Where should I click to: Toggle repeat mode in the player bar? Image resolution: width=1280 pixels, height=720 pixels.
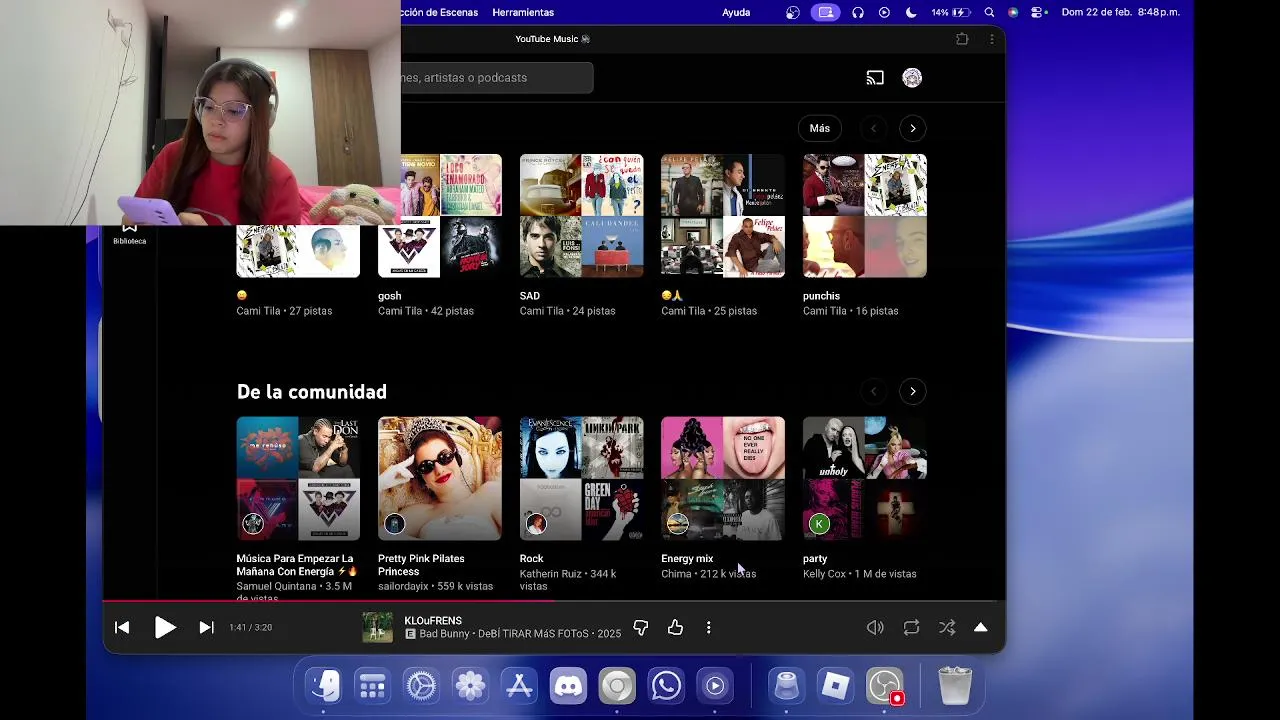pyautogui.click(x=911, y=627)
